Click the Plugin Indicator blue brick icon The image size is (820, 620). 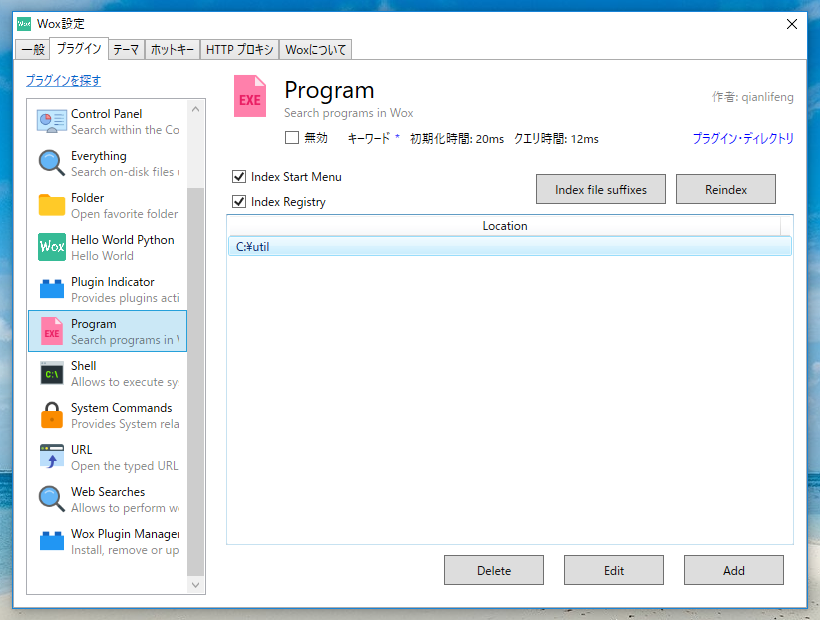pos(52,289)
